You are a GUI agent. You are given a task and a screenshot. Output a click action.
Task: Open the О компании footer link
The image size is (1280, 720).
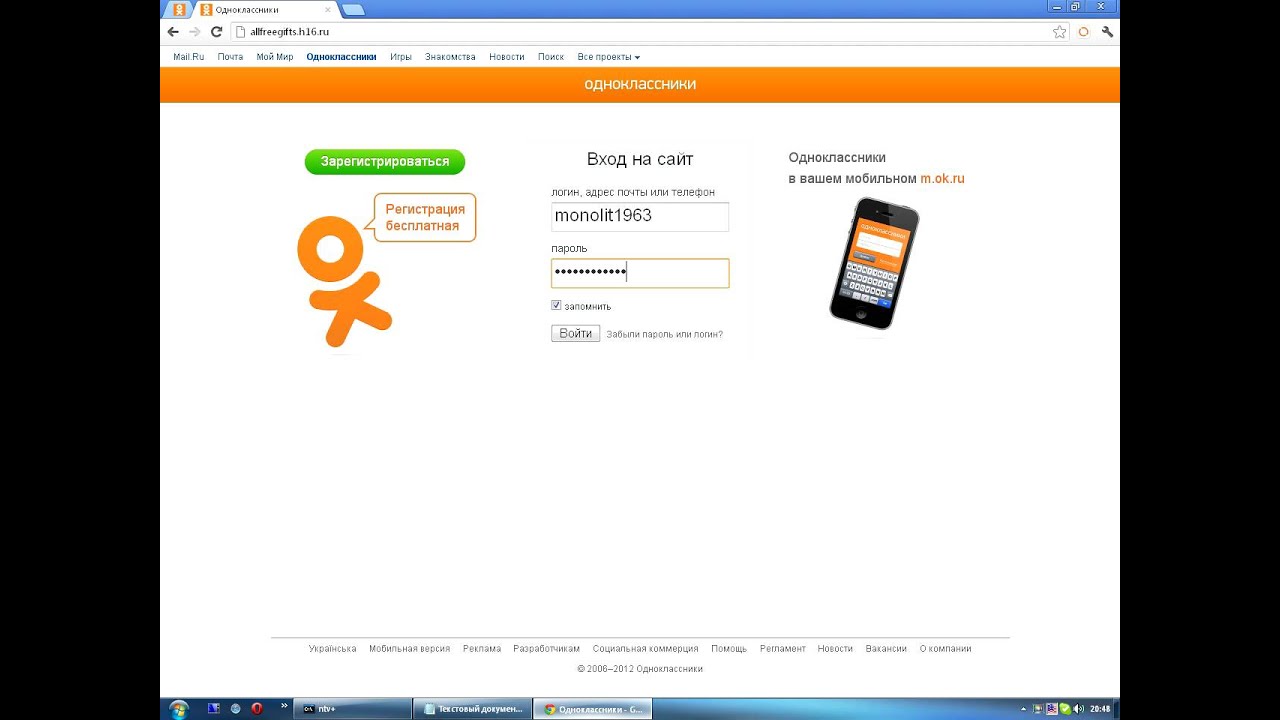(x=945, y=649)
